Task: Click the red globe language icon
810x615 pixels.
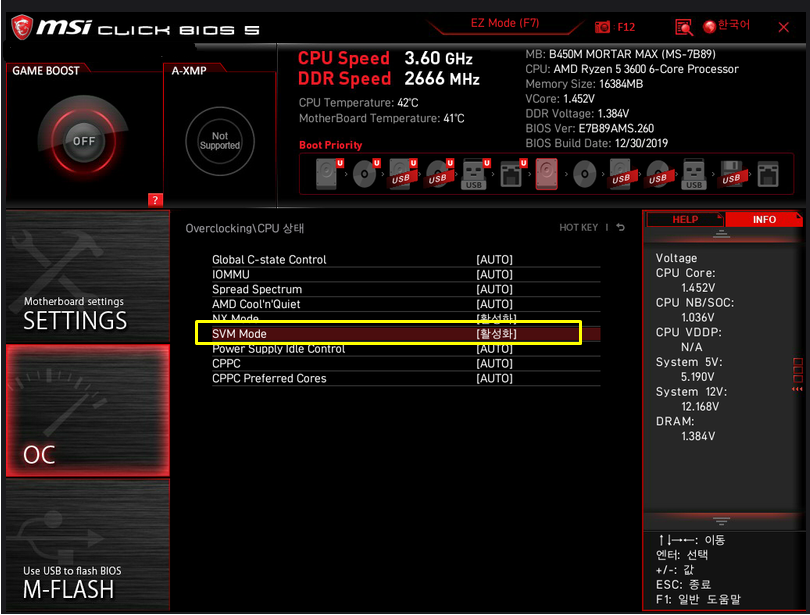Action: (709, 26)
